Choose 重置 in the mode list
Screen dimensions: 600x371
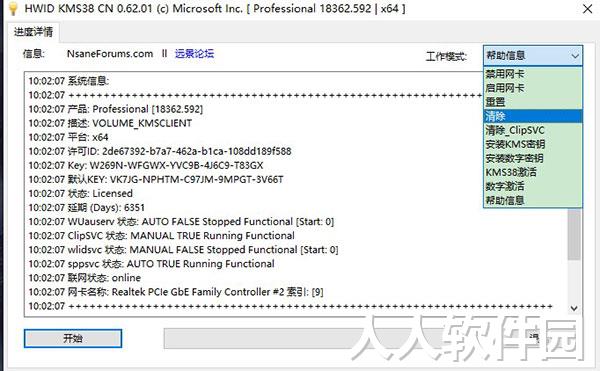pos(533,102)
